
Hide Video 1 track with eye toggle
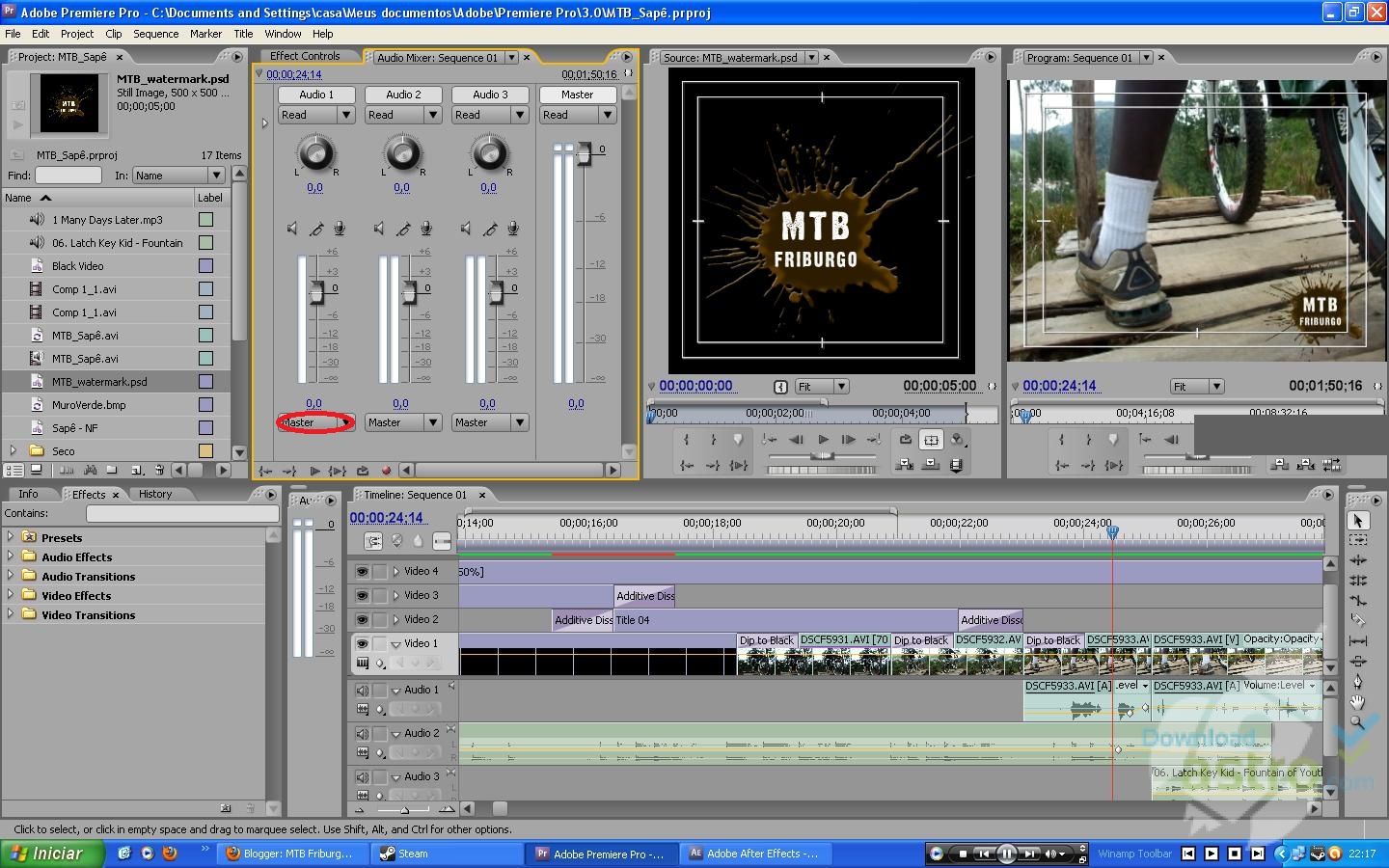pos(362,643)
